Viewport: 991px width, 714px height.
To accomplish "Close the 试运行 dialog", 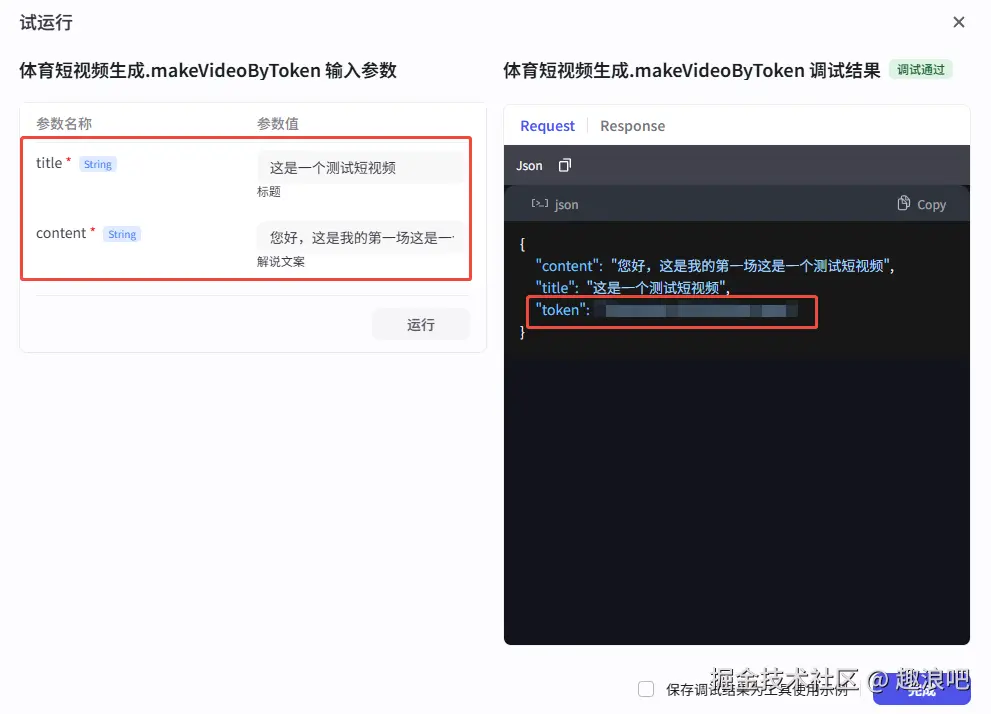I will [x=958, y=22].
